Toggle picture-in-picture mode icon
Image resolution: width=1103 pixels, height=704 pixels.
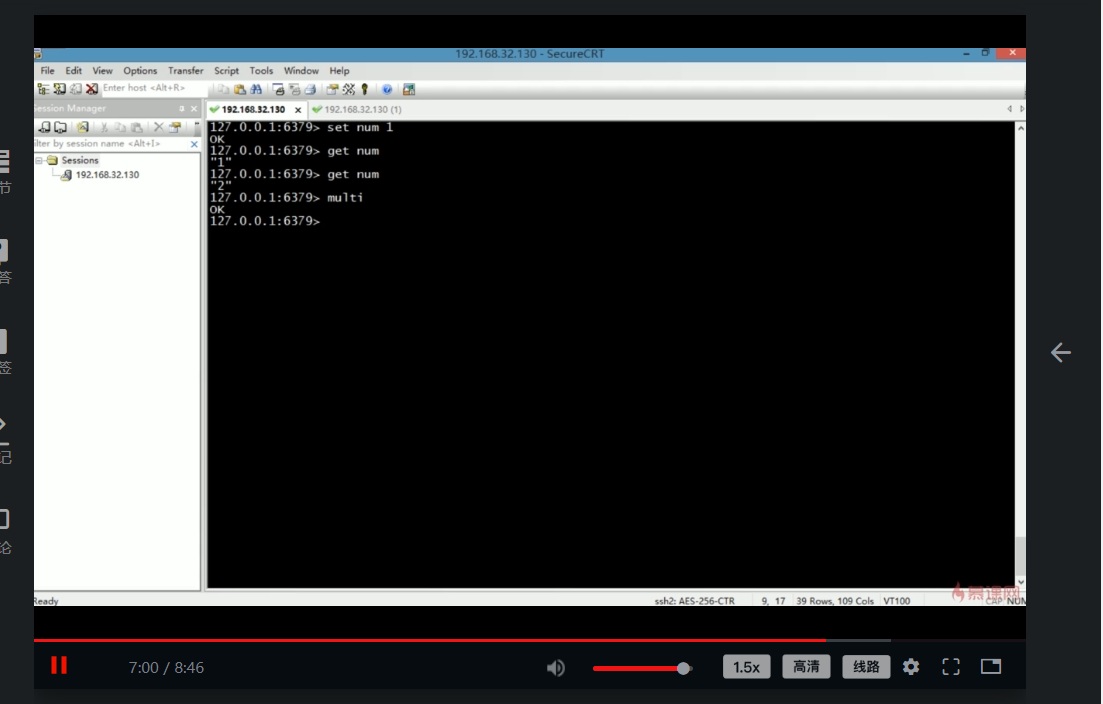(x=991, y=667)
